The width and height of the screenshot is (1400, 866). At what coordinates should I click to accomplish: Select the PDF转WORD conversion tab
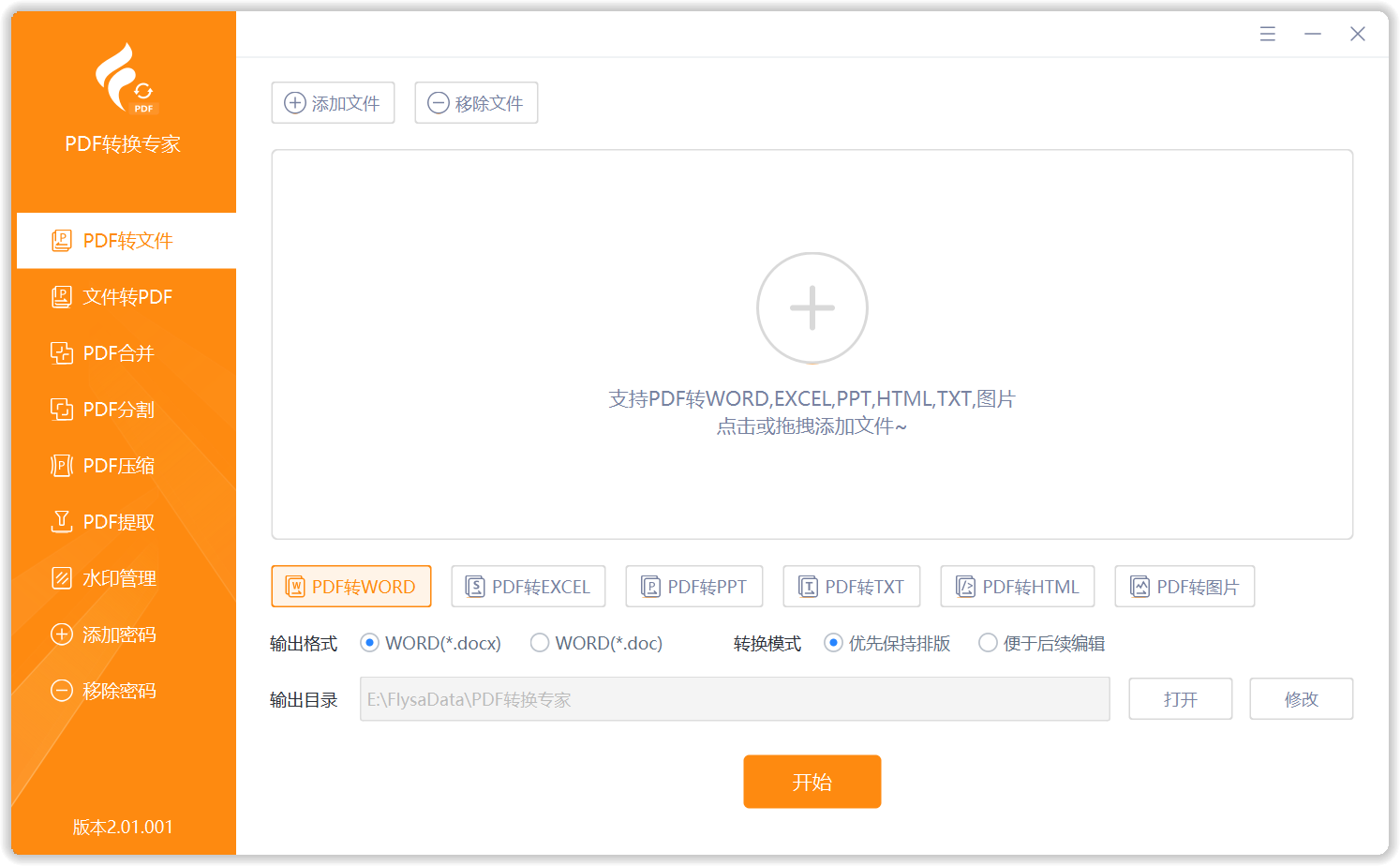[x=351, y=587]
